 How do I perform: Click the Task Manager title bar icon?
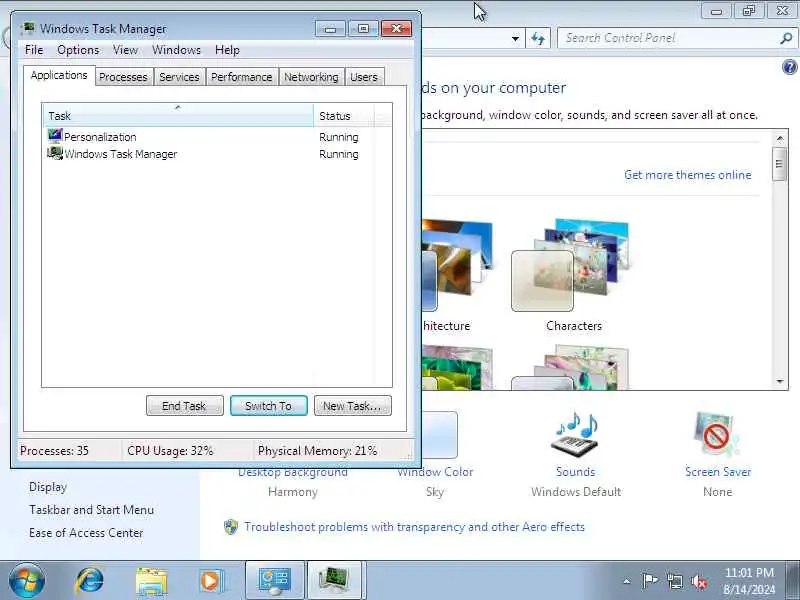29,29
